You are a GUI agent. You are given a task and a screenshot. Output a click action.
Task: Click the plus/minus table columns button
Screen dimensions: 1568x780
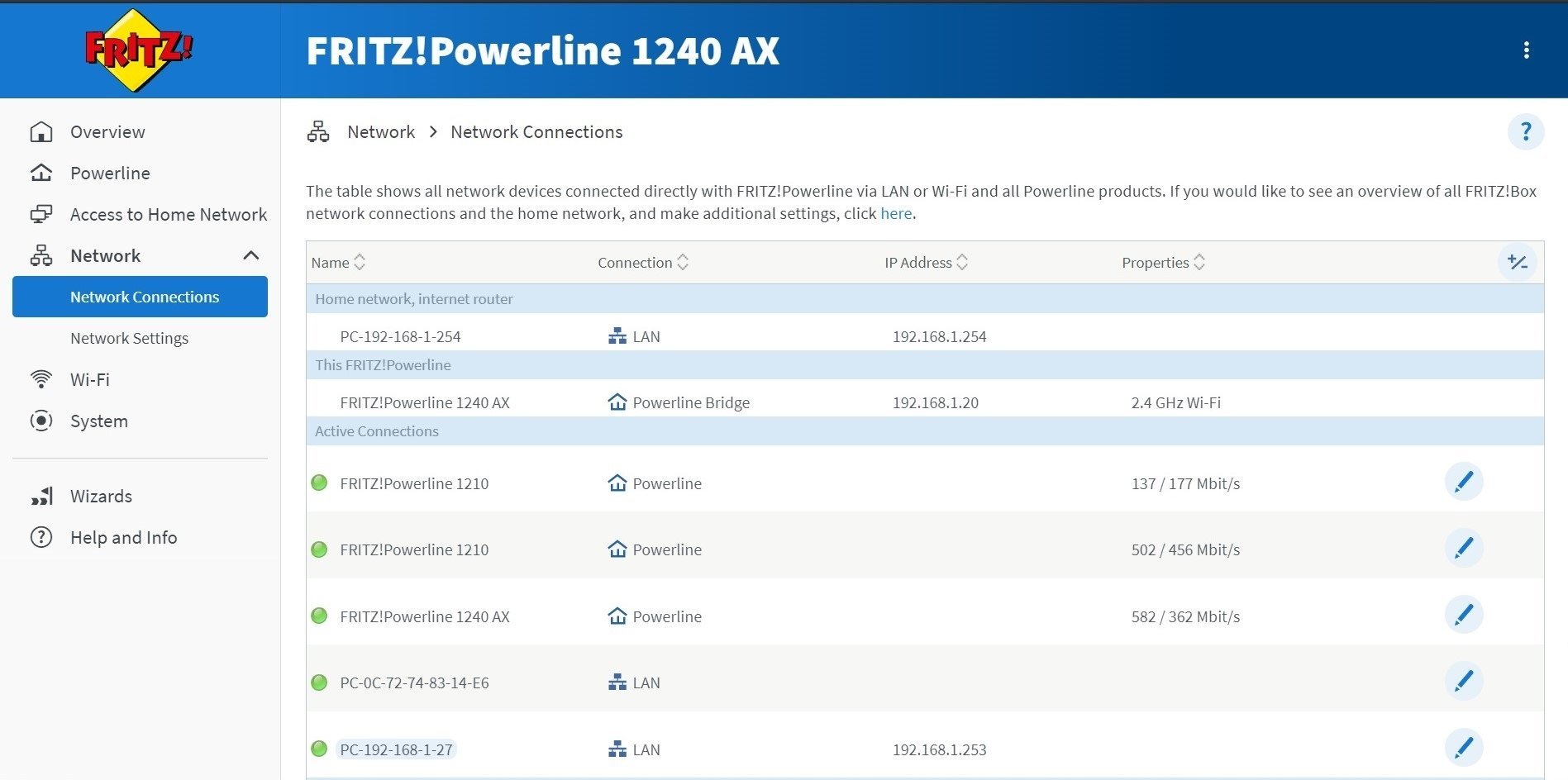[x=1517, y=263]
